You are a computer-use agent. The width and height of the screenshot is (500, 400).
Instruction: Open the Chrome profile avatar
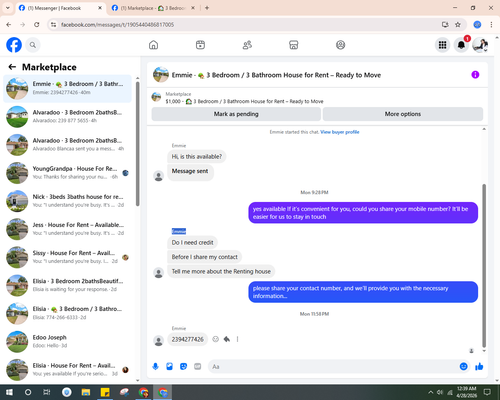coord(477,25)
